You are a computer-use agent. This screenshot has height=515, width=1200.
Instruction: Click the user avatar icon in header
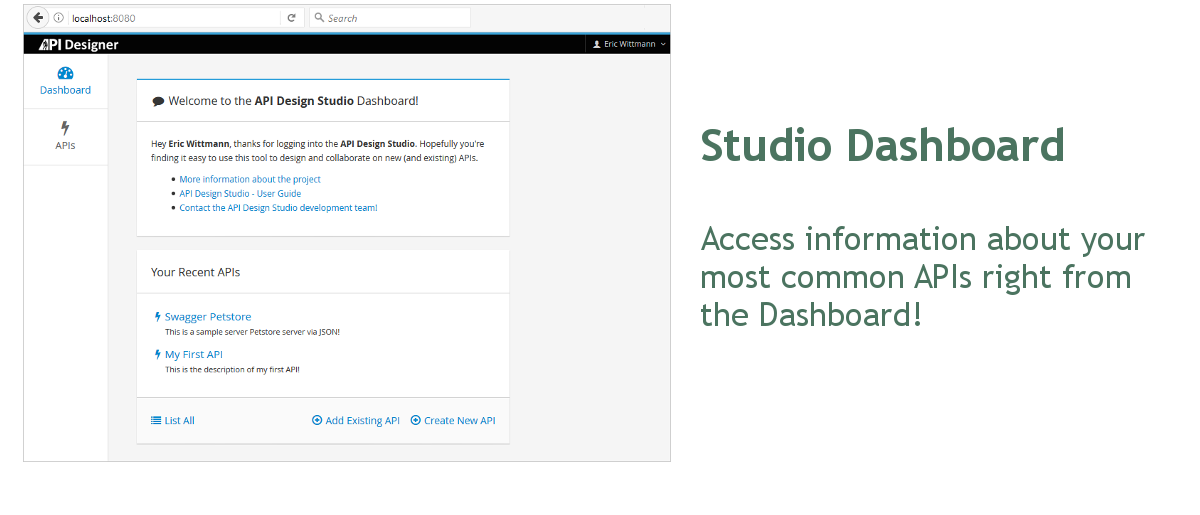pos(597,44)
